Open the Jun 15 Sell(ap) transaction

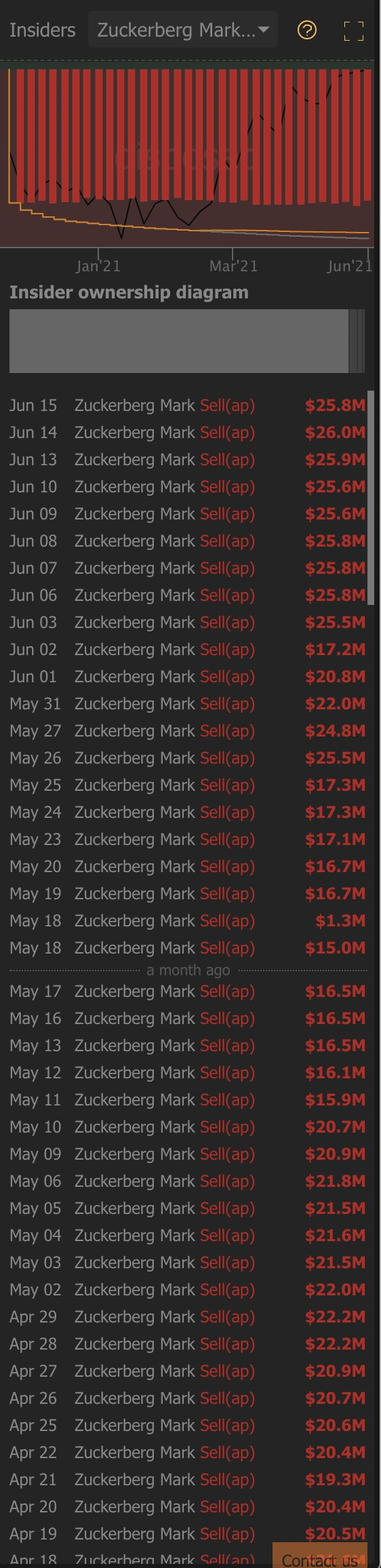[x=188, y=406]
